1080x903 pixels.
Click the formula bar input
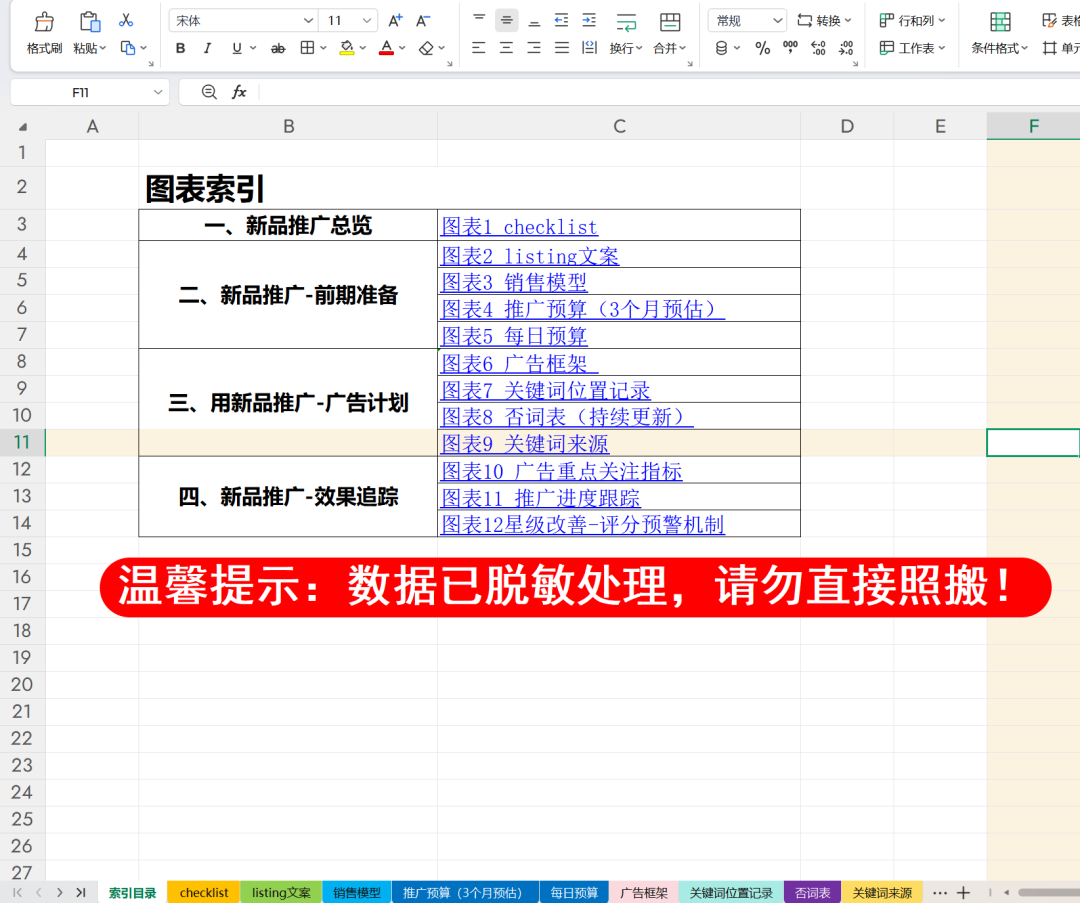669,92
